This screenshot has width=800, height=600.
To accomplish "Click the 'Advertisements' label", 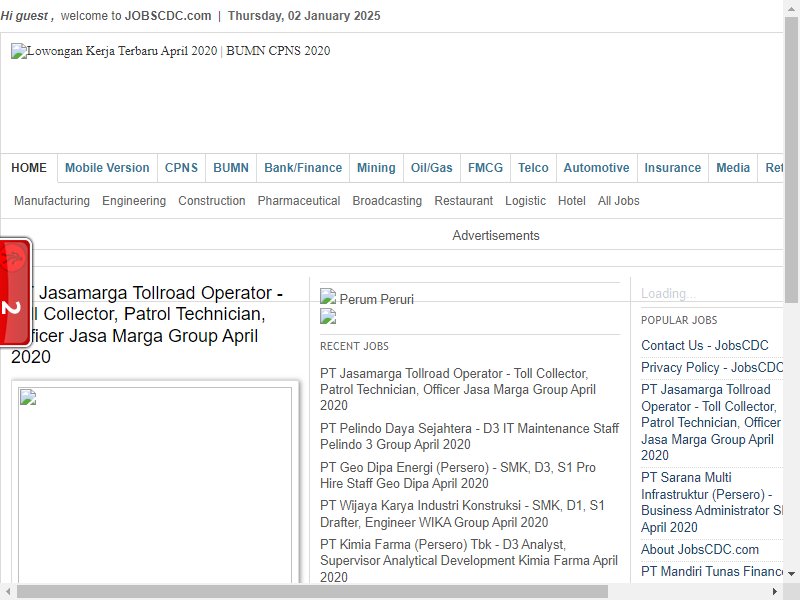I will coord(495,236).
